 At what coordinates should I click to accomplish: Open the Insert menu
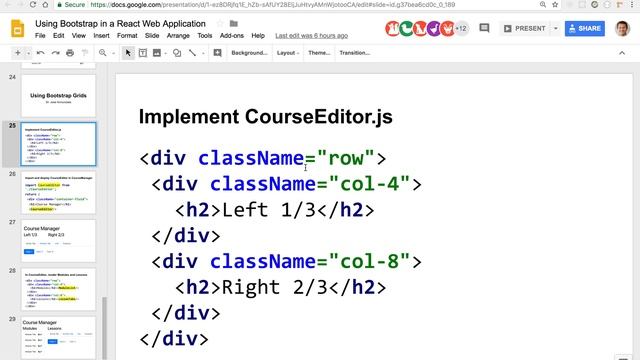[101, 36]
